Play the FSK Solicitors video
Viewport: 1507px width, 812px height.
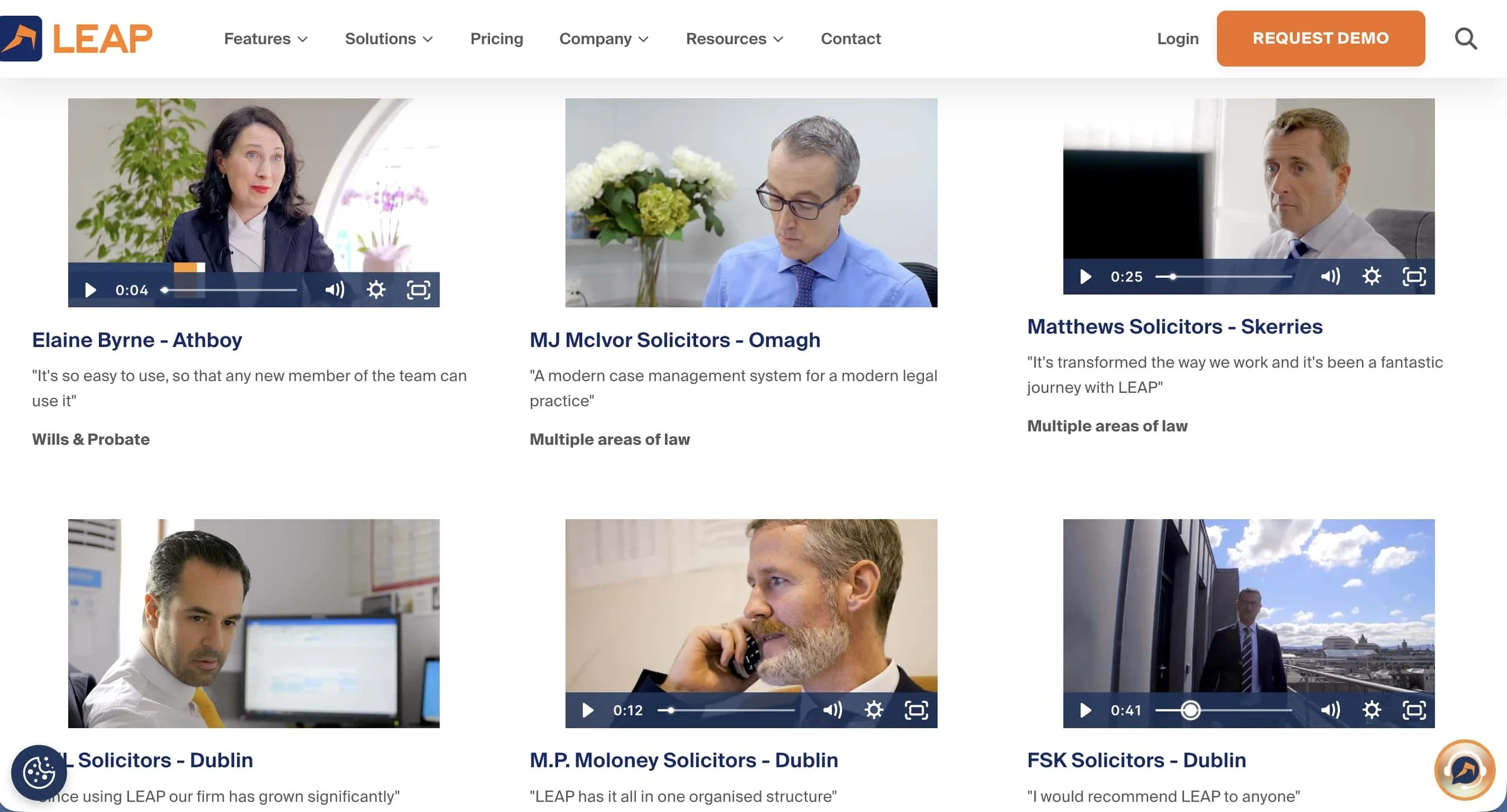1086,710
